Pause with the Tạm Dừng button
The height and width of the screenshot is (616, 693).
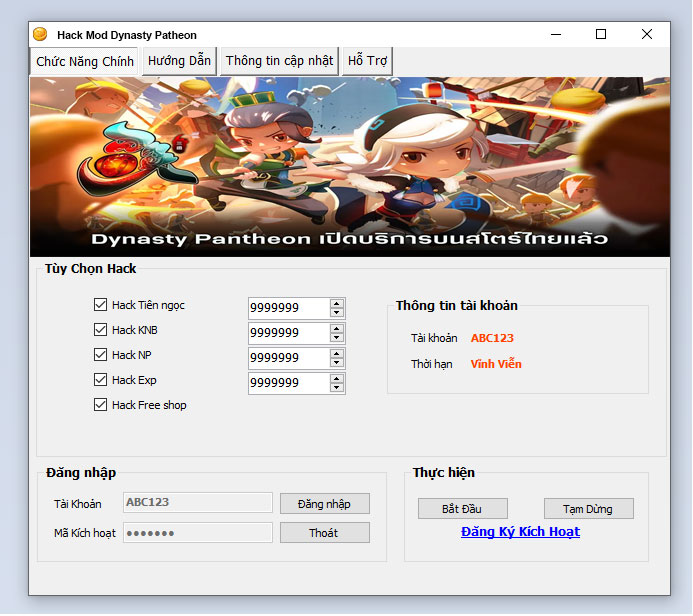[x=589, y=509]
